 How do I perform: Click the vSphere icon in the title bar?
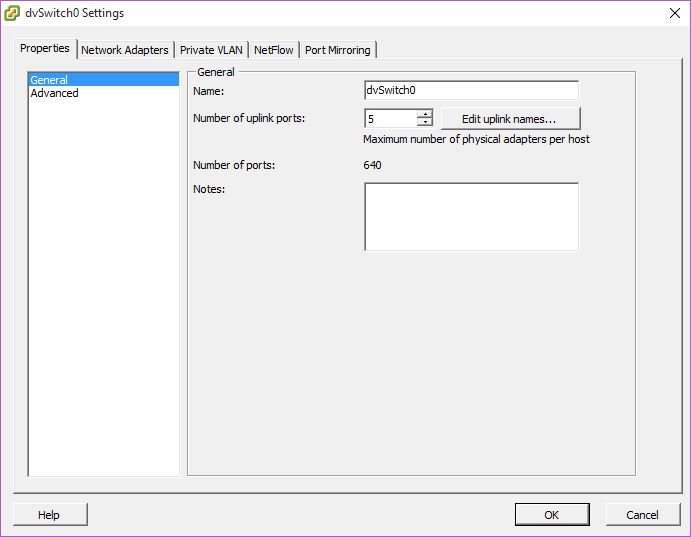coord(12,13)
